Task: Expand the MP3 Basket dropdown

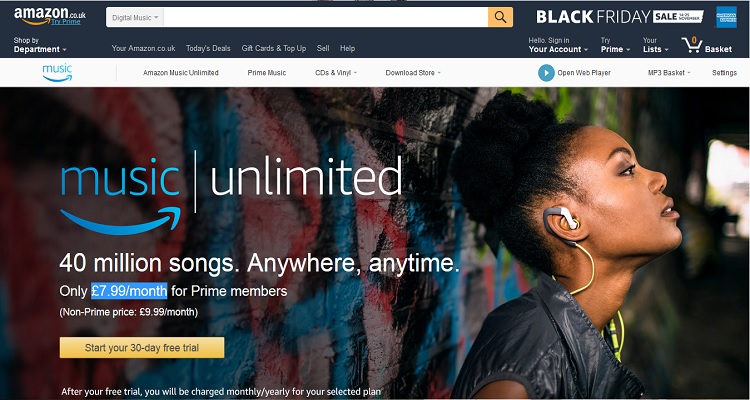Action: pos(669,73)
